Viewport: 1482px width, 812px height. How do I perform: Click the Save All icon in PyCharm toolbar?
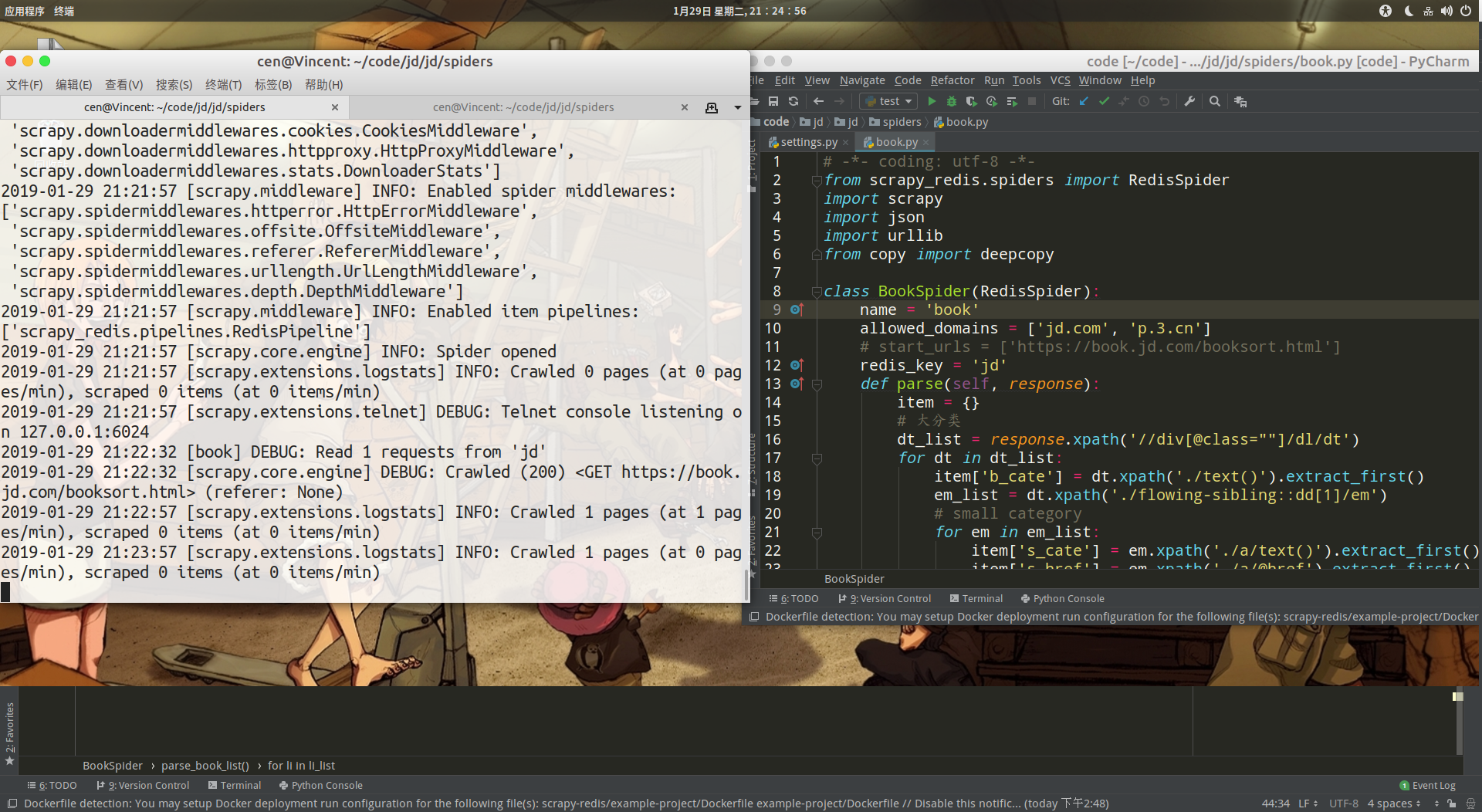773,101
